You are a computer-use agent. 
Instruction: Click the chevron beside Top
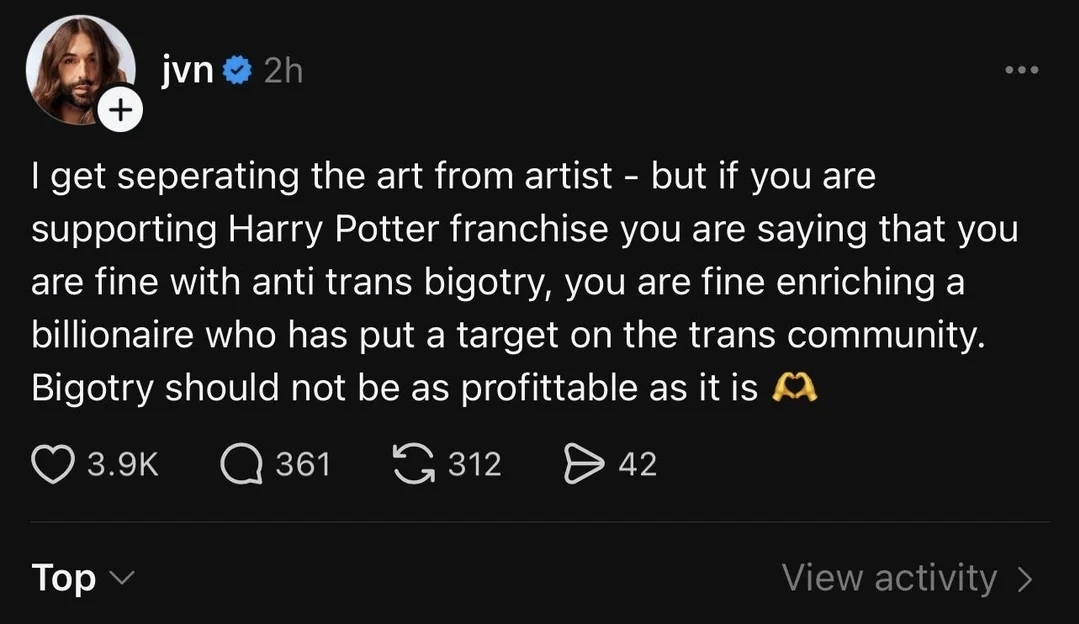click(x=120, y=578)
